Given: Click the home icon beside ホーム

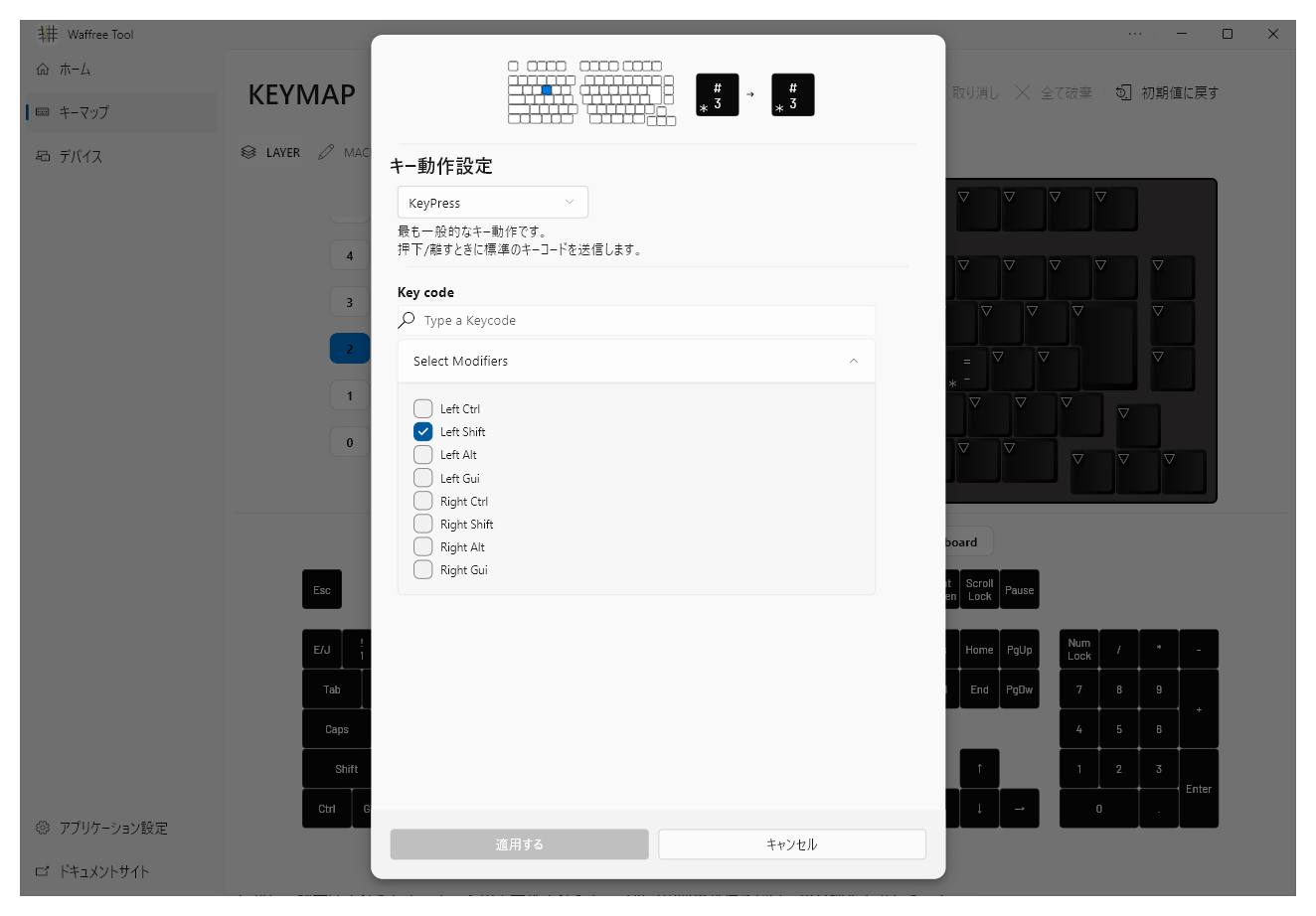Looking at the screenshot, I should click(42, 70).
